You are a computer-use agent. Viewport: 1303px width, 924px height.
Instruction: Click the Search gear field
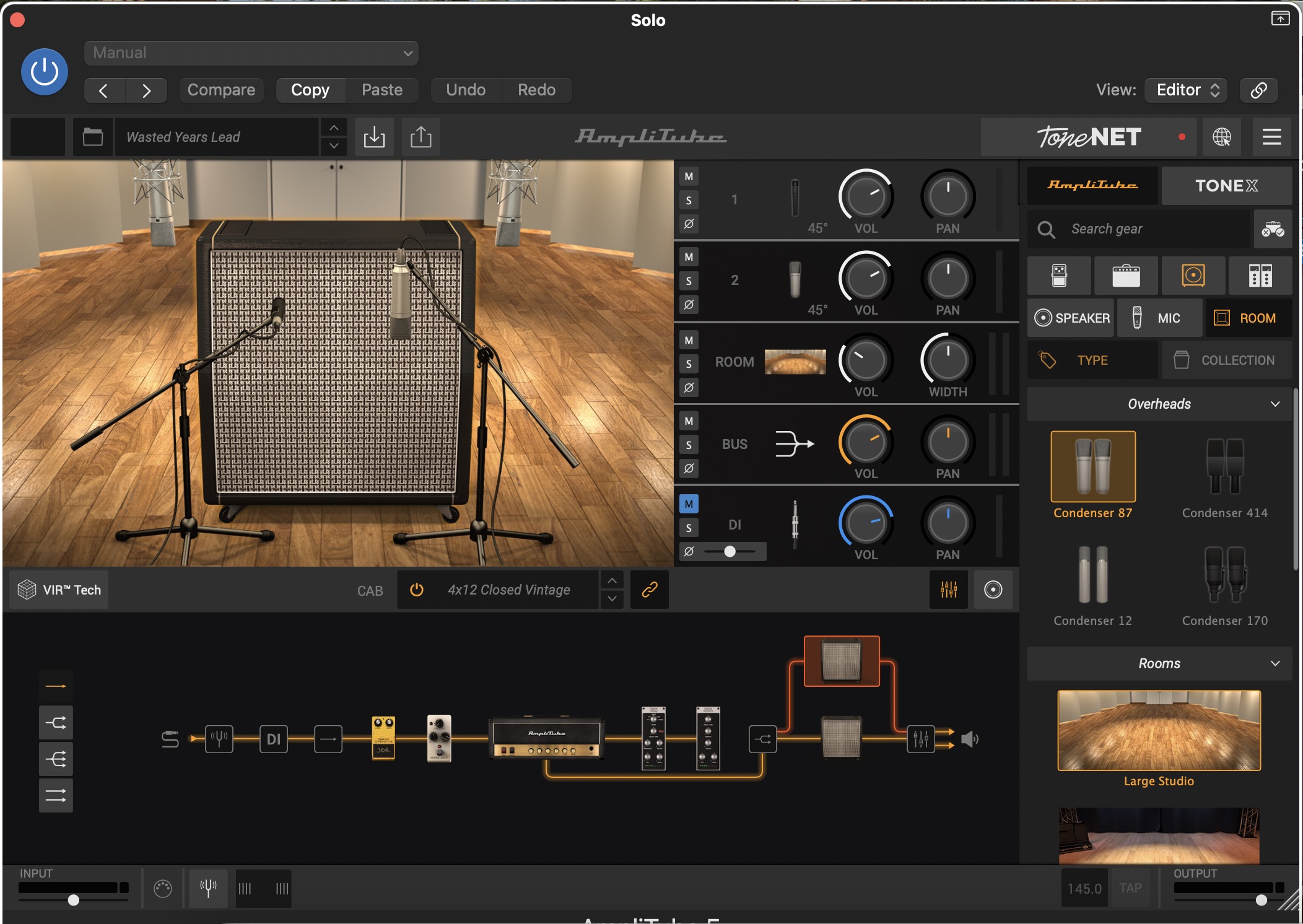(1140, 229)
